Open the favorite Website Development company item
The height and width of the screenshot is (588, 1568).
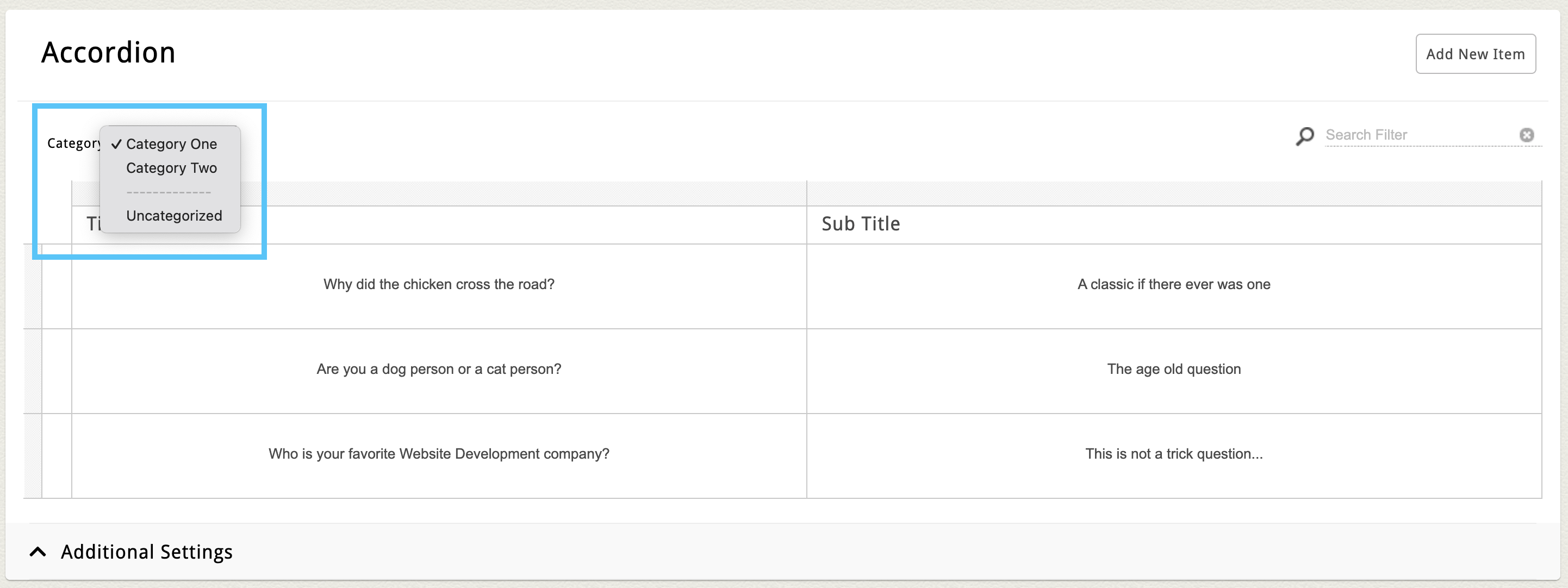point(438,453)
